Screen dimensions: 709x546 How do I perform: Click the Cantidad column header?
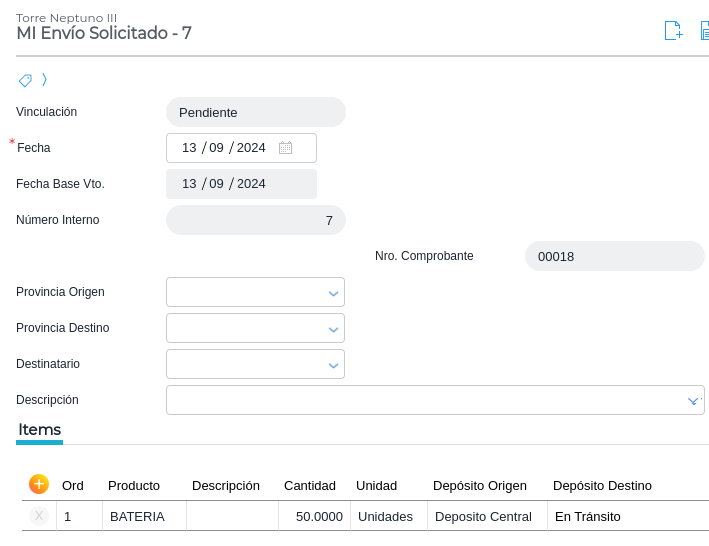pos(310,486)
